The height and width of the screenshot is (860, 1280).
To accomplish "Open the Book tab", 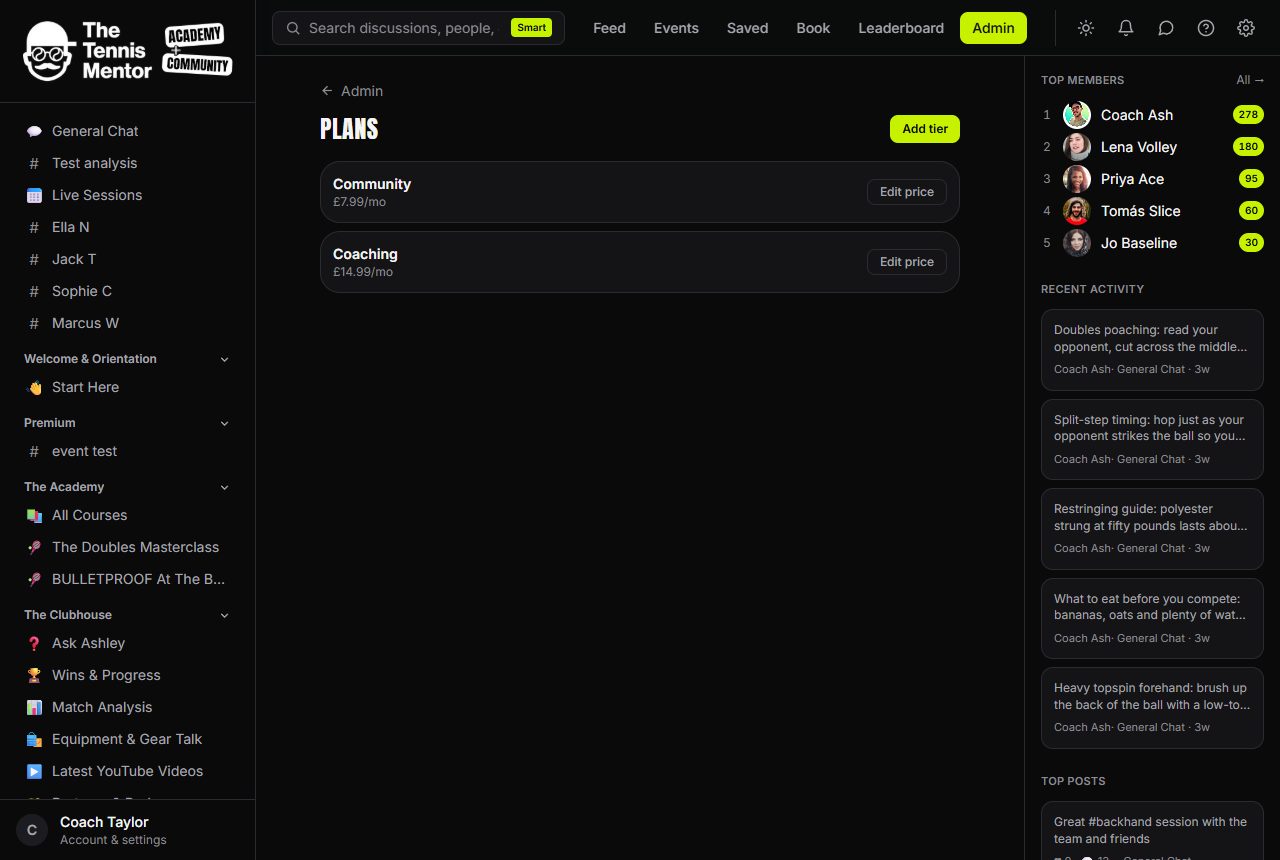I will pos(813,28).
